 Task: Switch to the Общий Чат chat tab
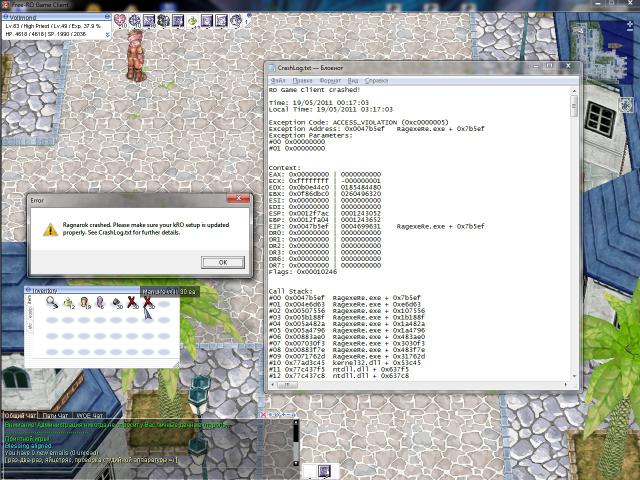(x=20, y=416)
